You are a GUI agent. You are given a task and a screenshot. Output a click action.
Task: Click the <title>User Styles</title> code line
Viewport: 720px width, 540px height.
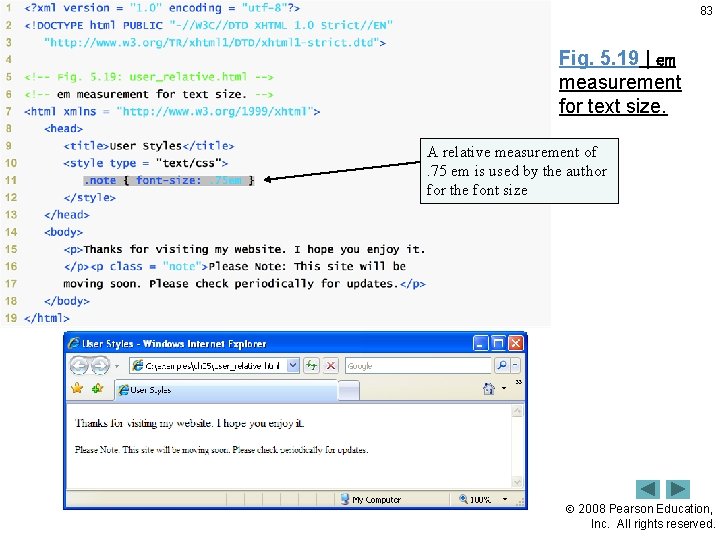click(149, 146)
